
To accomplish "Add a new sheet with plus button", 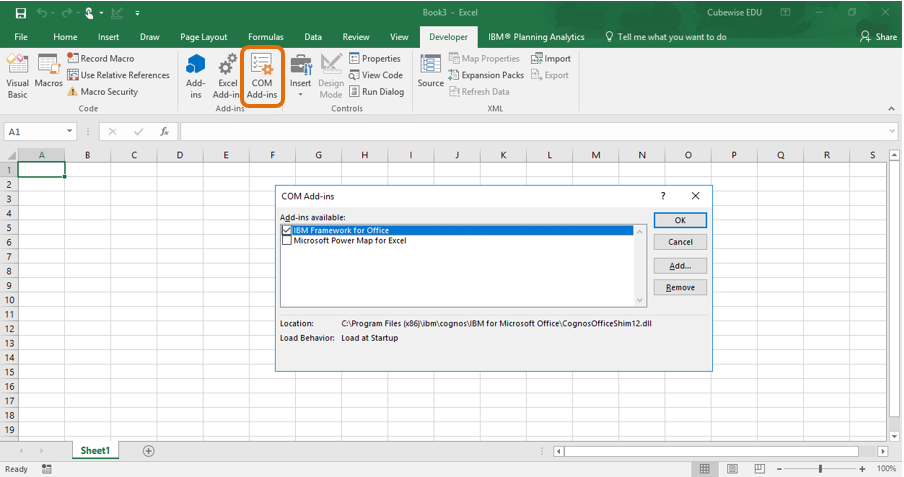I will click(149, 451).
